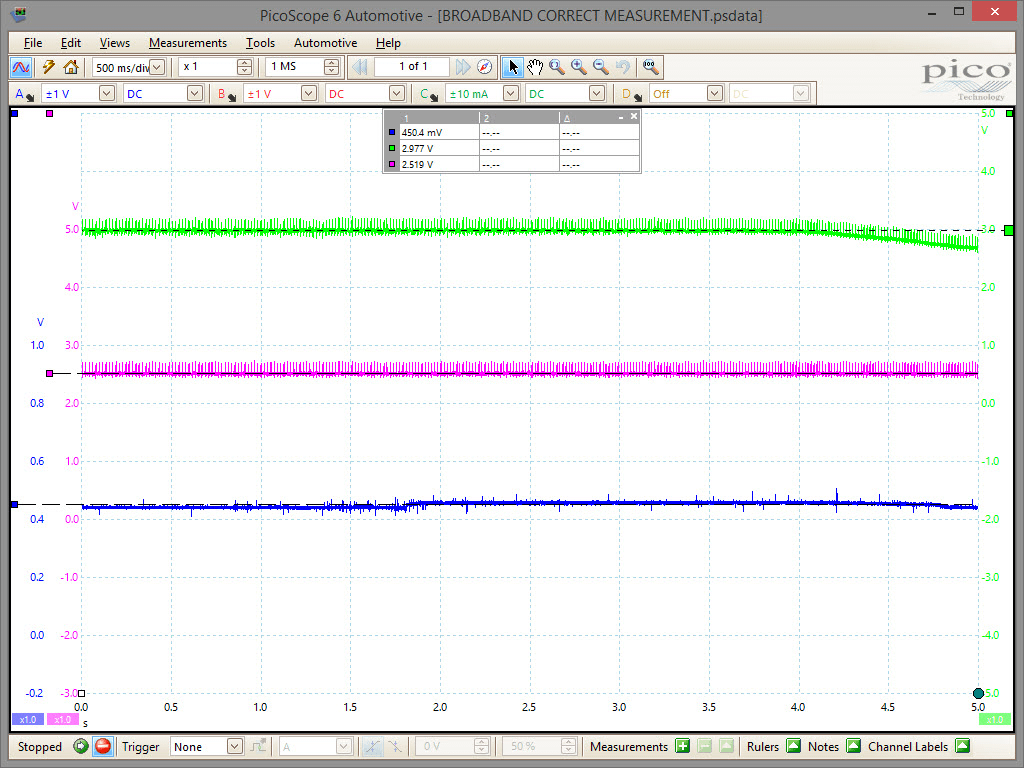The width and height of the screenshot is (1024, 768).
Task: Expand the 500 ms/div timebase dropdown
Action: pyautogui.click(x=157, y=67)
